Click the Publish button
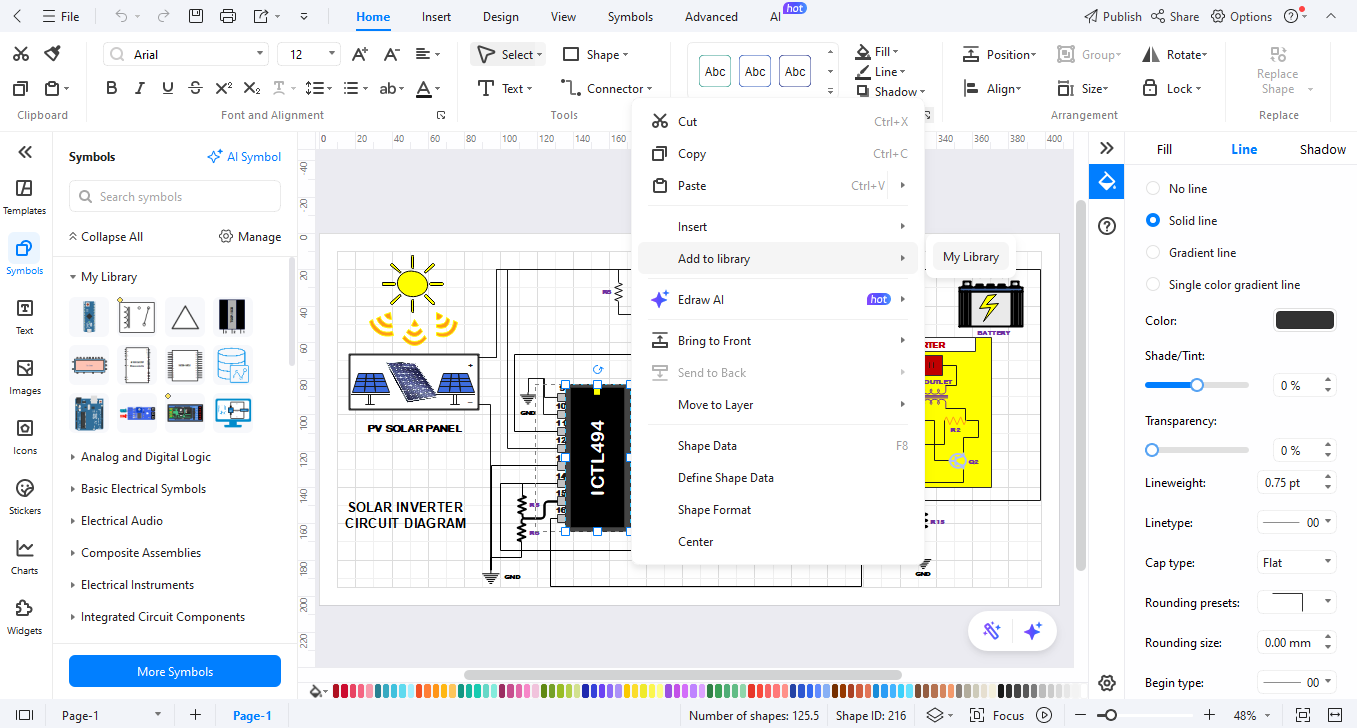1357x728 pixels. (1113, 16)
